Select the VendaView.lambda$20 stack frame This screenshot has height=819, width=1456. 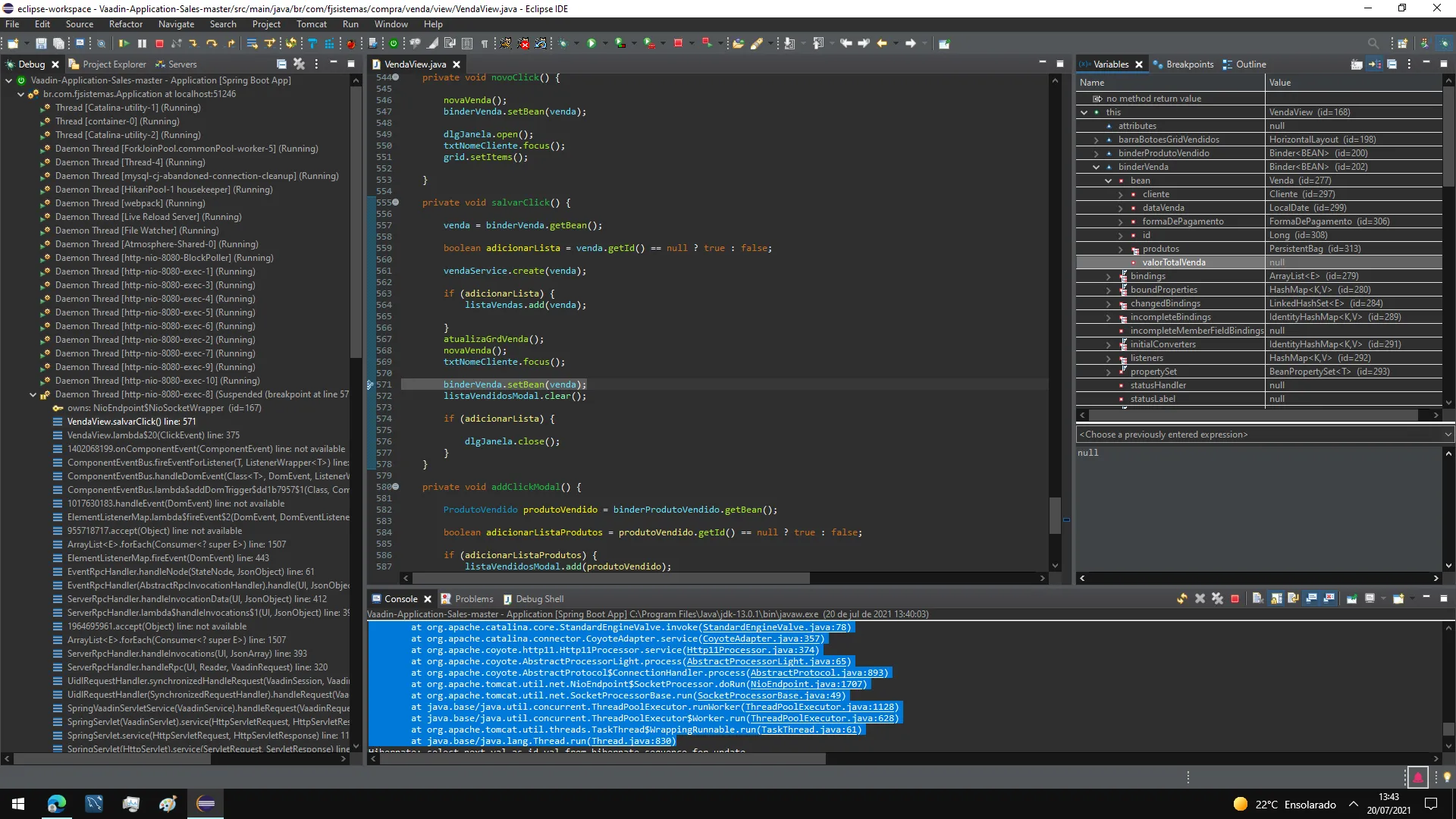tap(152, 435)
